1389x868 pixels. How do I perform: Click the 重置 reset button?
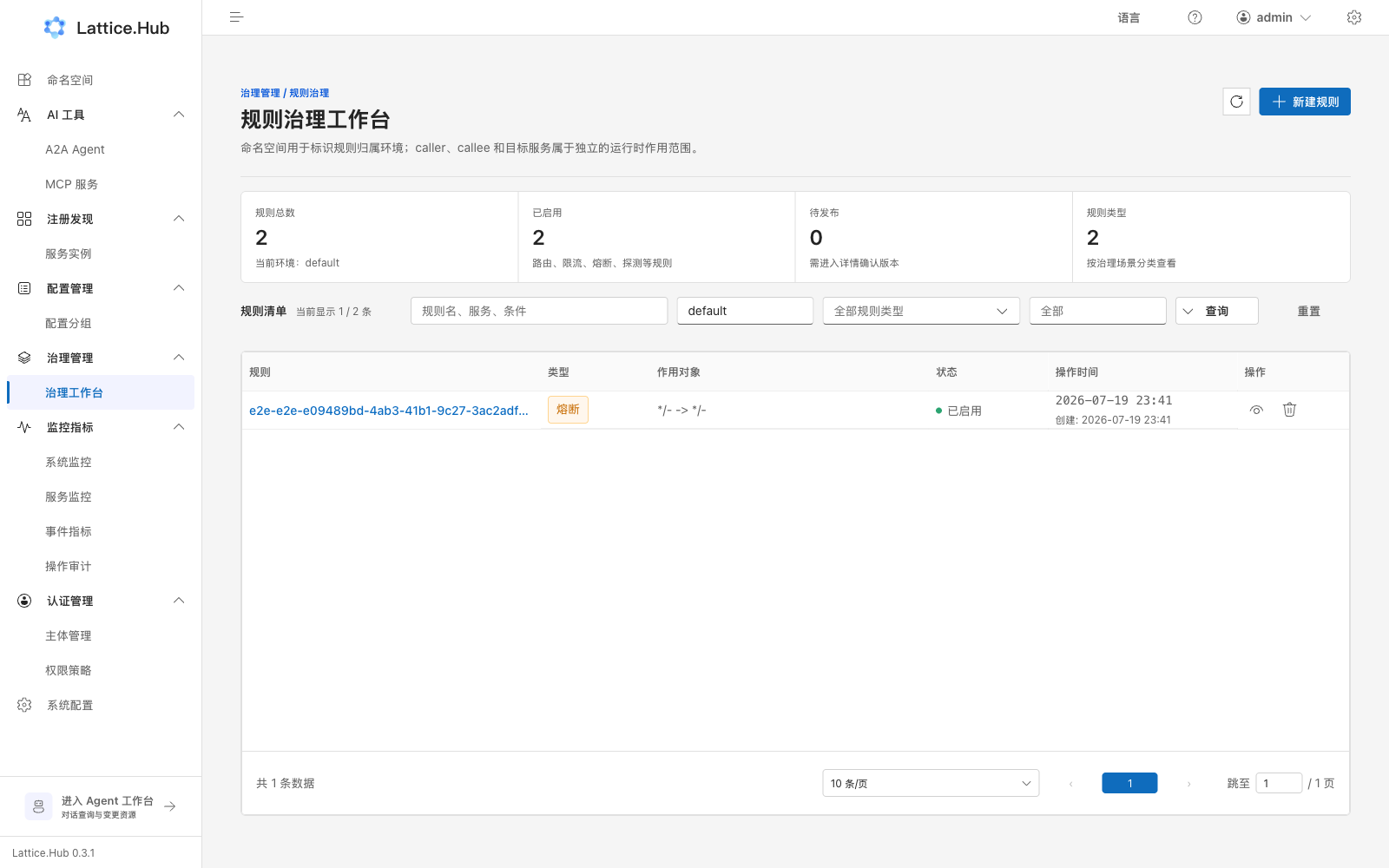(x=1309, y=311)
